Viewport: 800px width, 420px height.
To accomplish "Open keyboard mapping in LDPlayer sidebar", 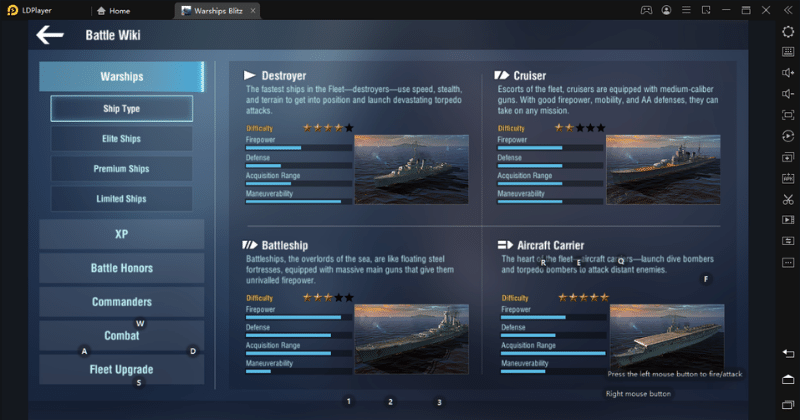I will 788,52.
